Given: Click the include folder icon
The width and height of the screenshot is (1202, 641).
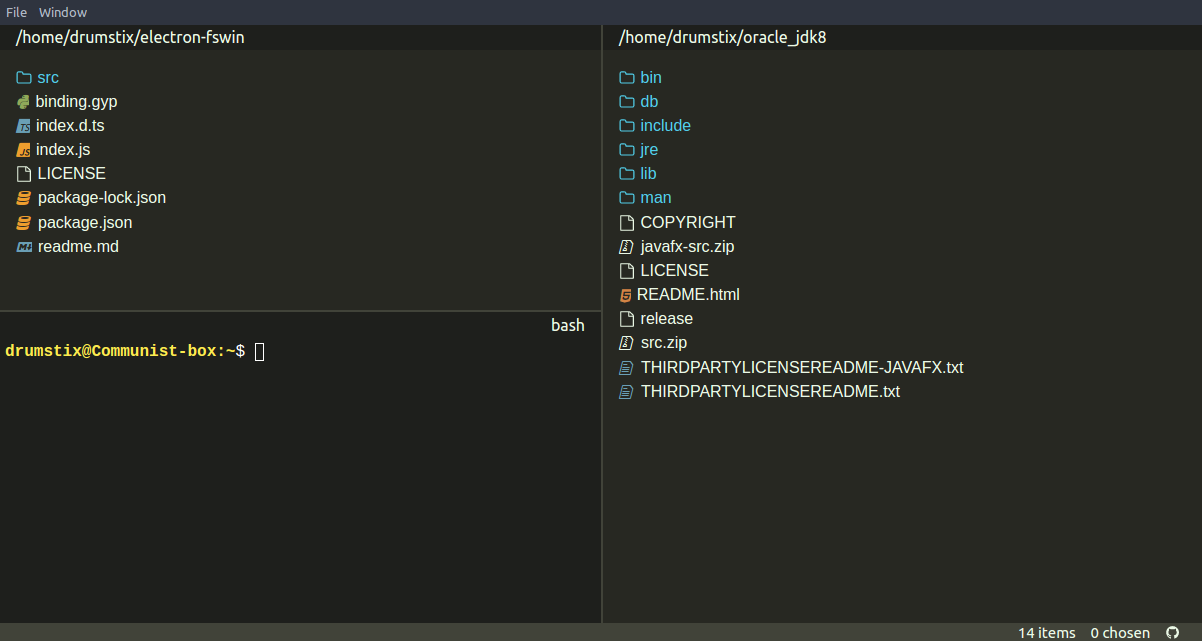Looking at the screenshot, I should click(627, 125).
